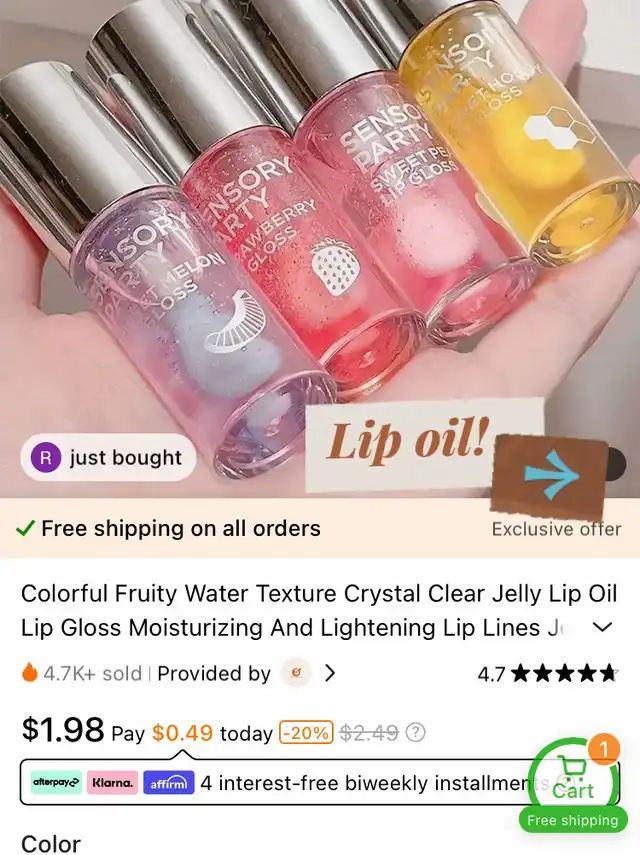The height and width of the screenshot is (855, 640).
Task: Select the Afterpay payment badge
Action: [x=56, y=782]
